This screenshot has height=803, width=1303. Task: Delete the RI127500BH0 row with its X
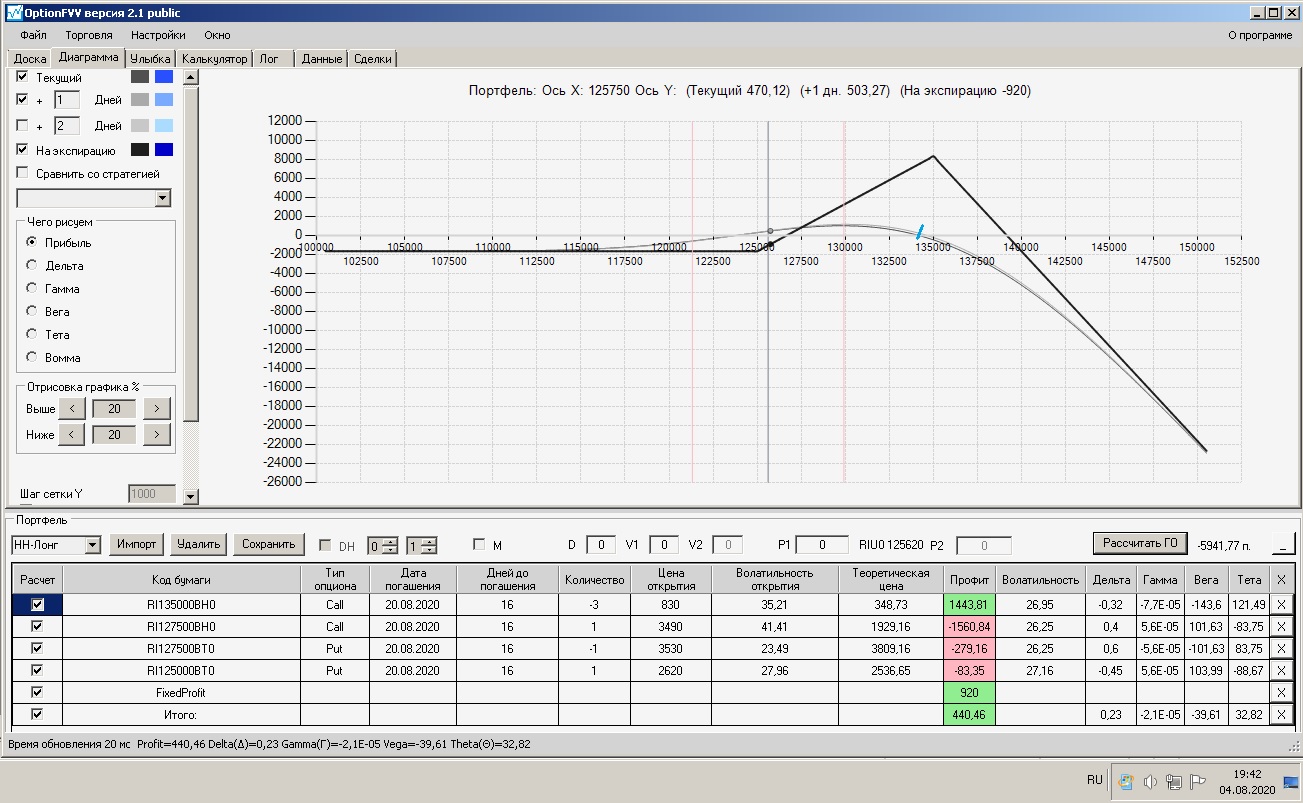tap(1282, 626)
